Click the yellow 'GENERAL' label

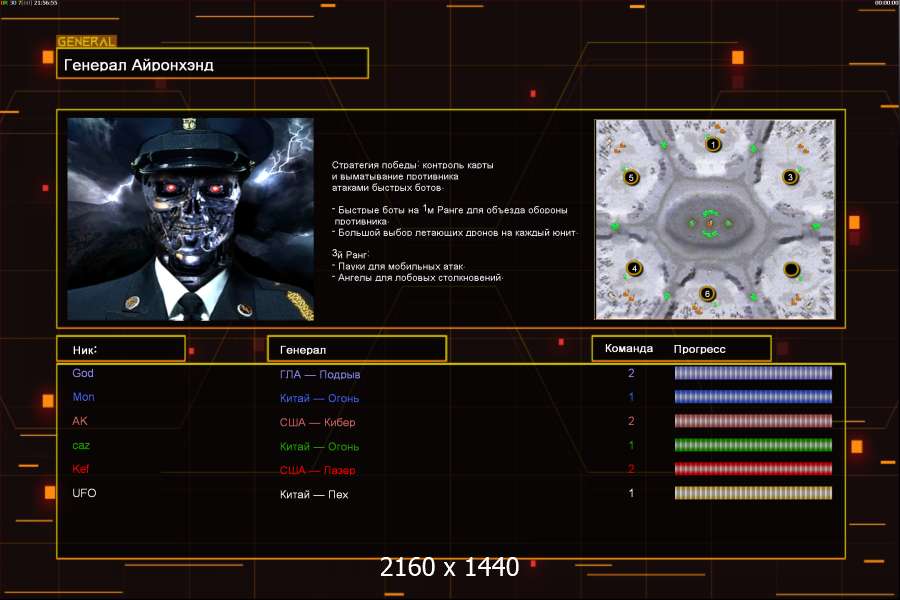[x=86, y=41]
